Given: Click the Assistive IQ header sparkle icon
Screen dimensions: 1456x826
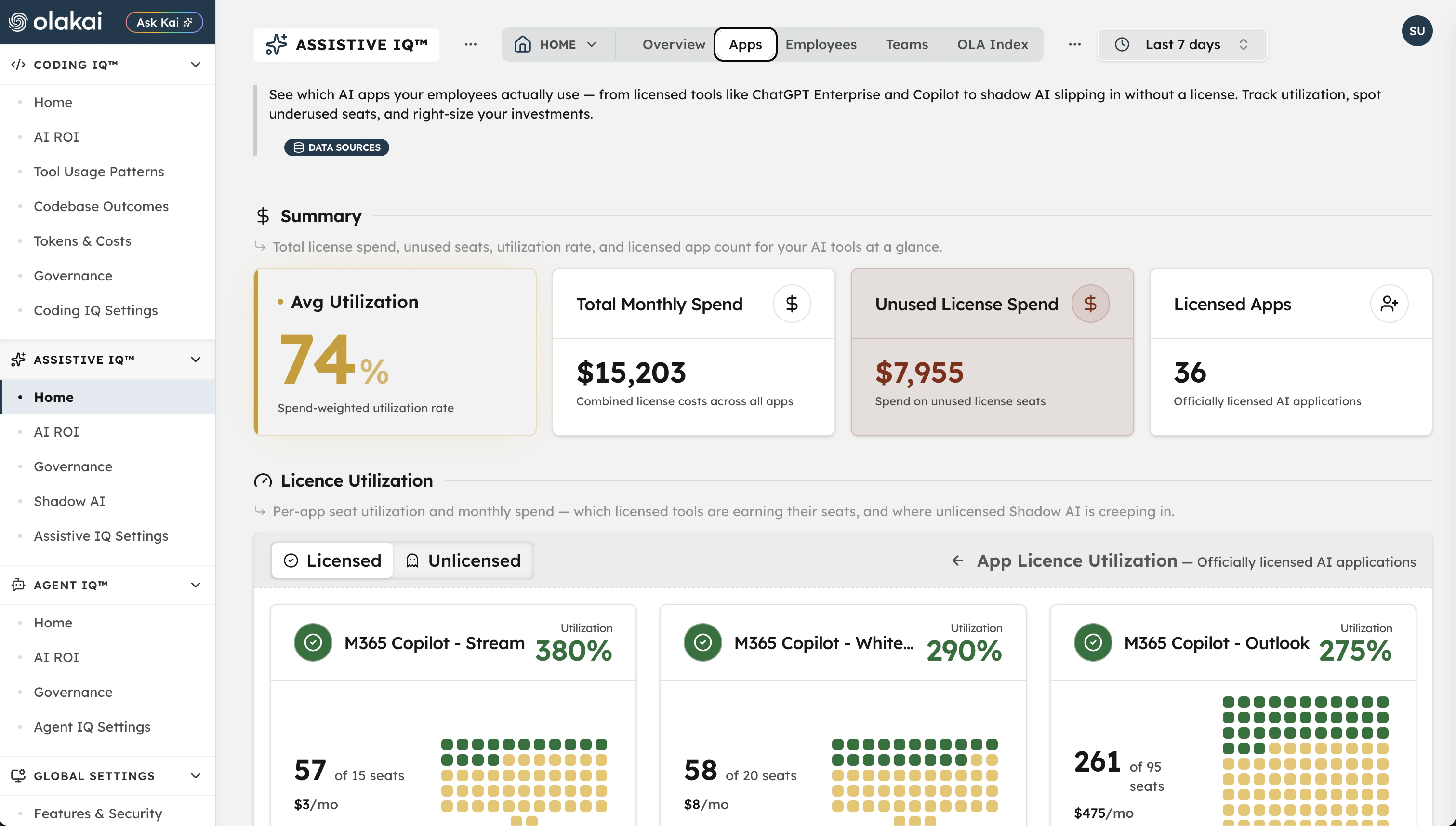Looking at the screenshot, I should click(x=276, y=44).
